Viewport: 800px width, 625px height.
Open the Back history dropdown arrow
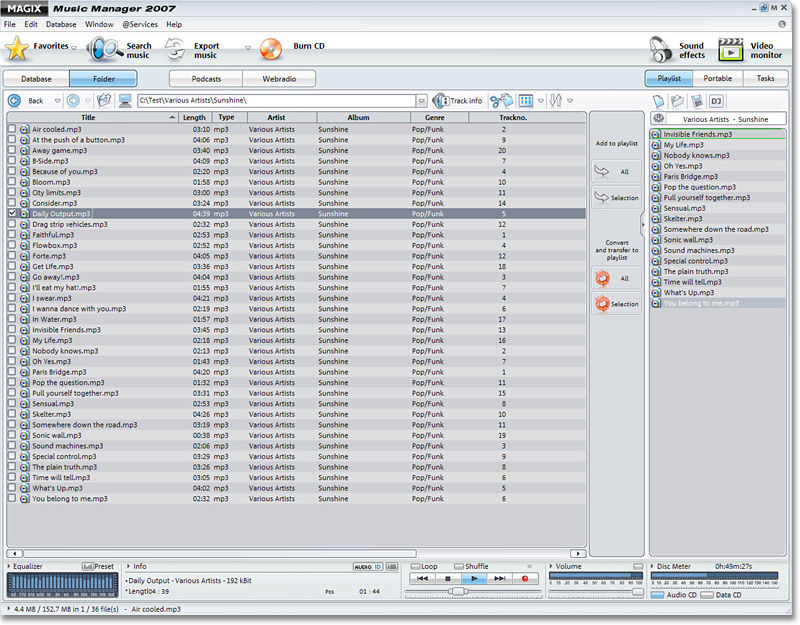[x=57, y=101]
